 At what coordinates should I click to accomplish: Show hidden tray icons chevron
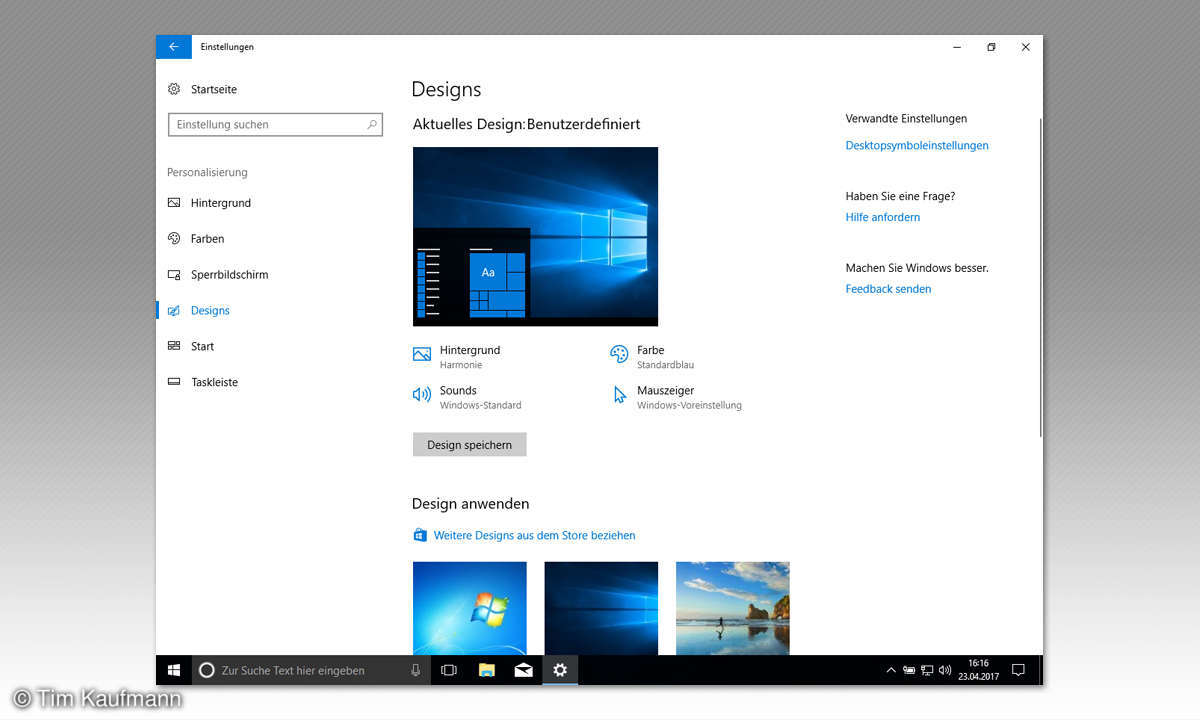click(891, 670)
